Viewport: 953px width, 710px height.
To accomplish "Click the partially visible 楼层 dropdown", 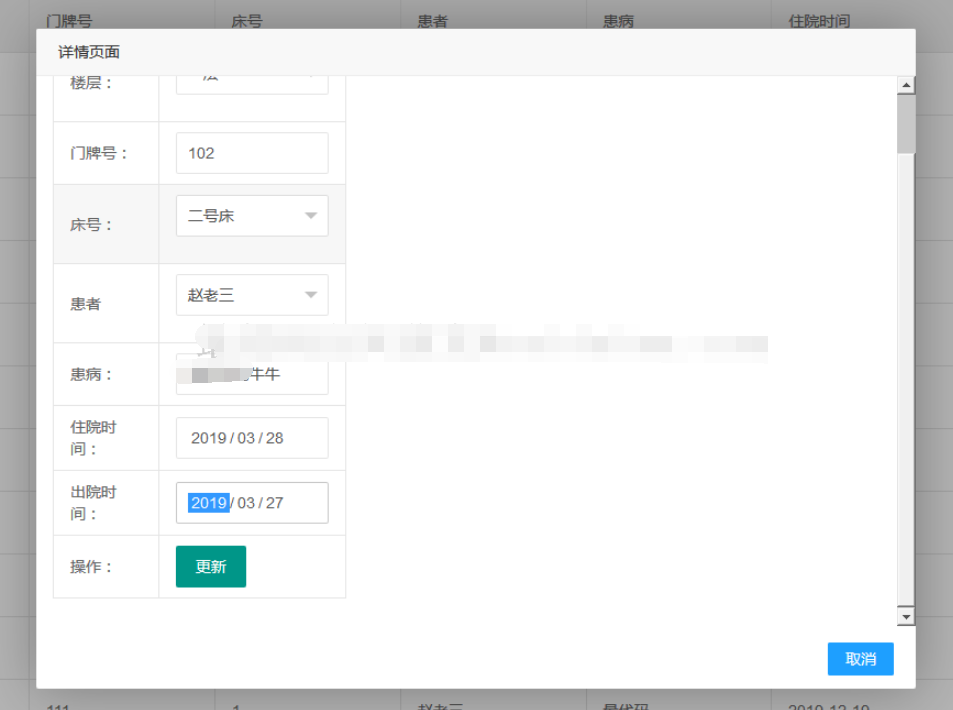I will (252, 84).
